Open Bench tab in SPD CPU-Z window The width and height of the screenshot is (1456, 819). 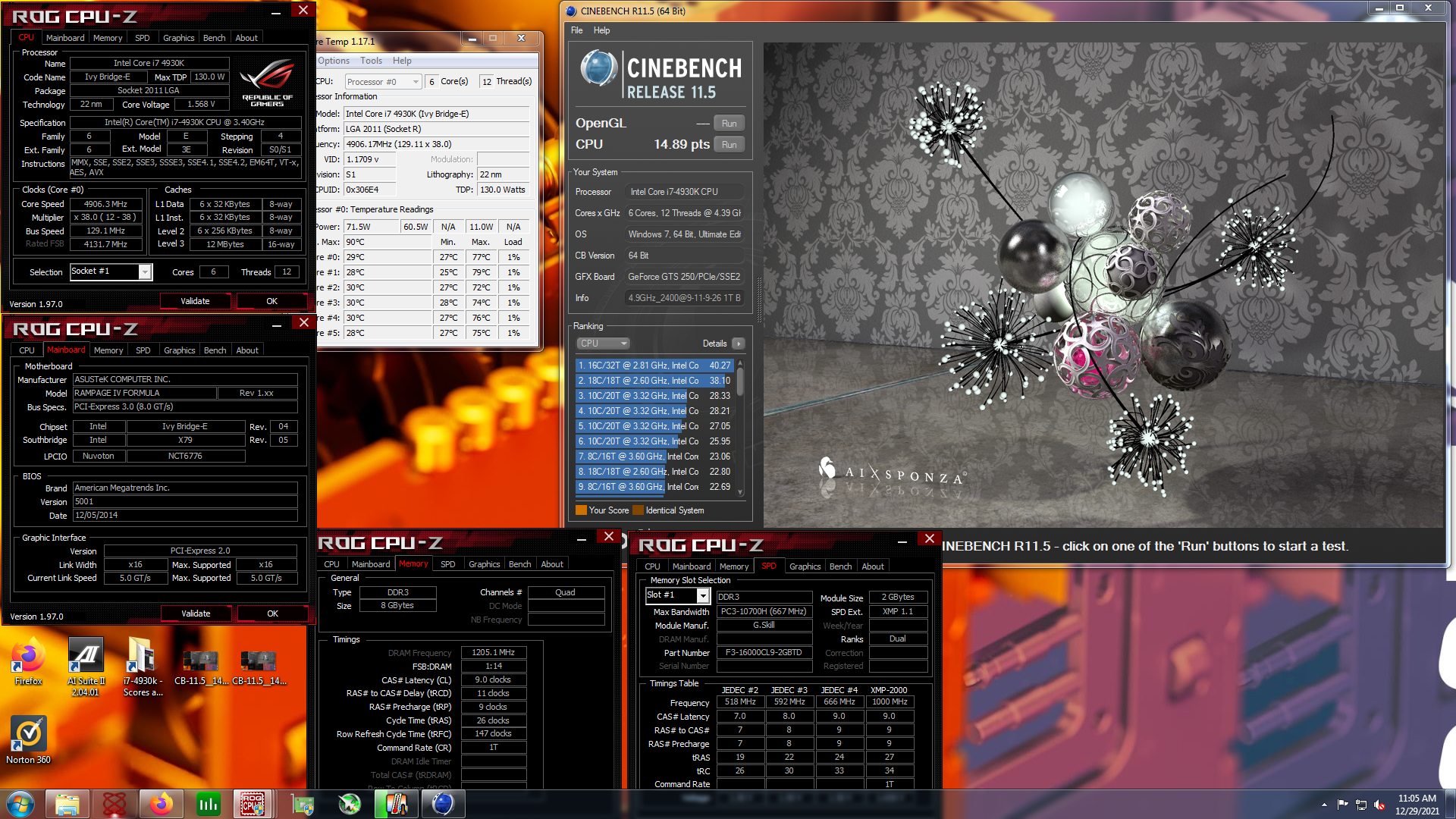[x=840, y=566]
